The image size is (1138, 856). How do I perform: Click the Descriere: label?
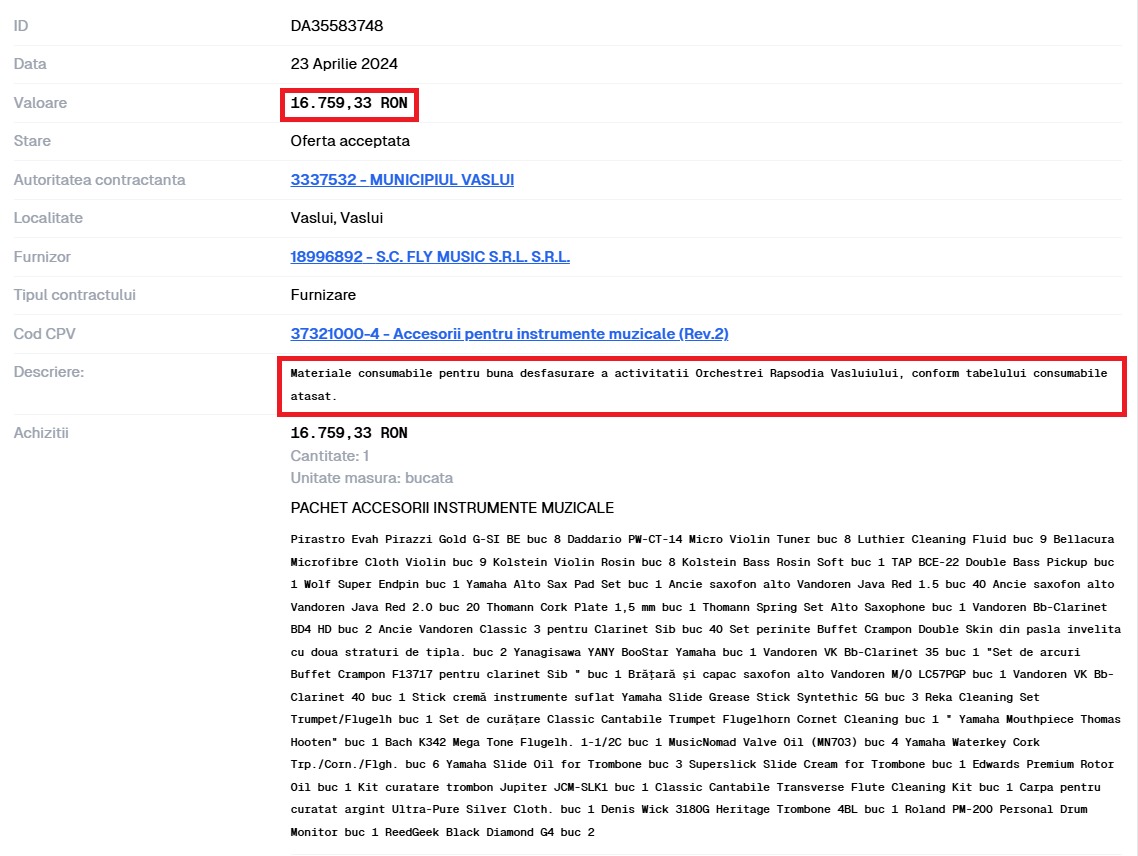[49, 372]
